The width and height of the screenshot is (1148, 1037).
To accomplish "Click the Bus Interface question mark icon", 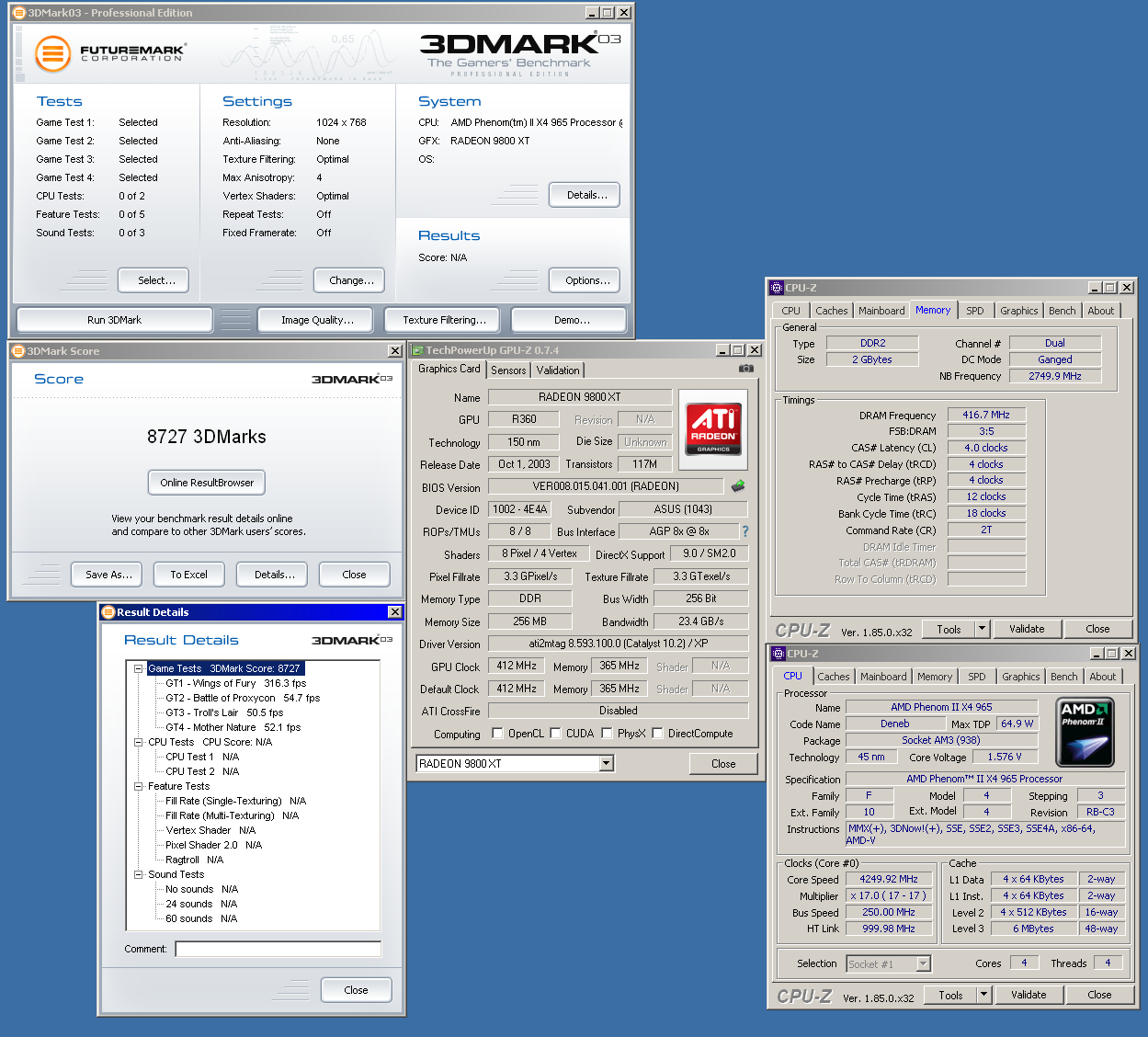I will [x=745, y=531].
